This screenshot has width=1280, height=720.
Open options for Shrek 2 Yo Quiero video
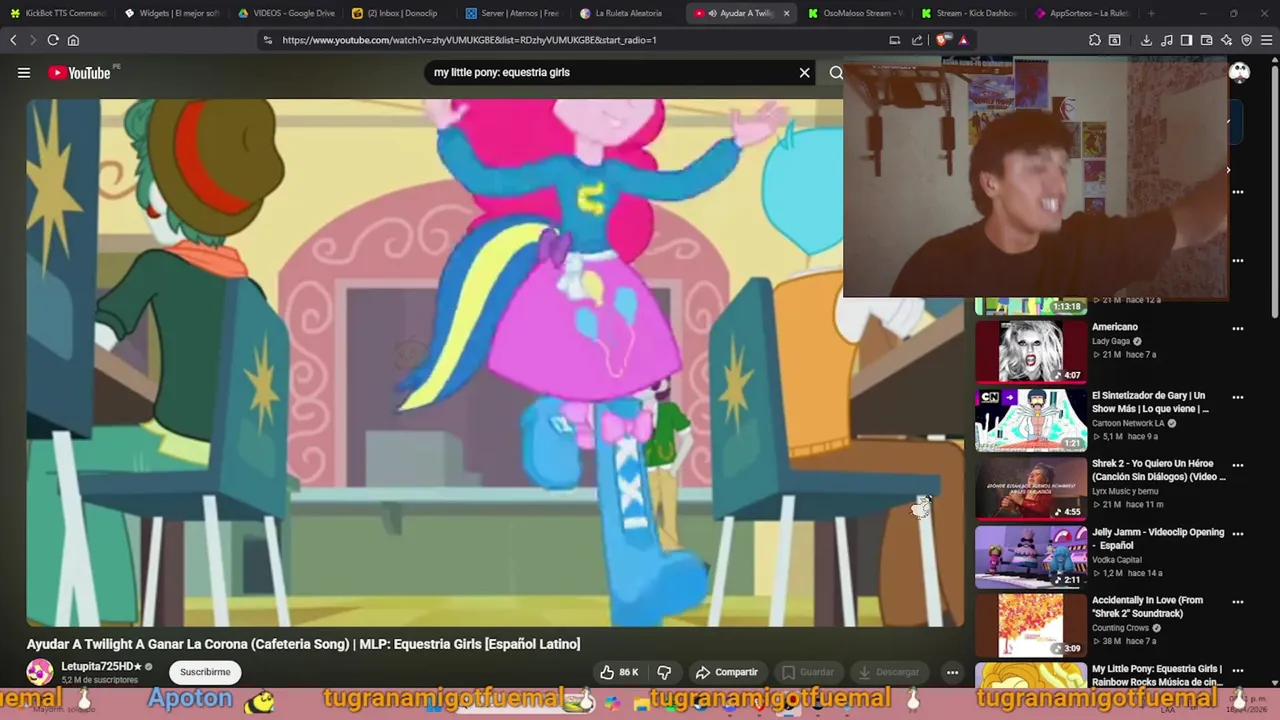pyautogui.click(x=1238, y=465)
